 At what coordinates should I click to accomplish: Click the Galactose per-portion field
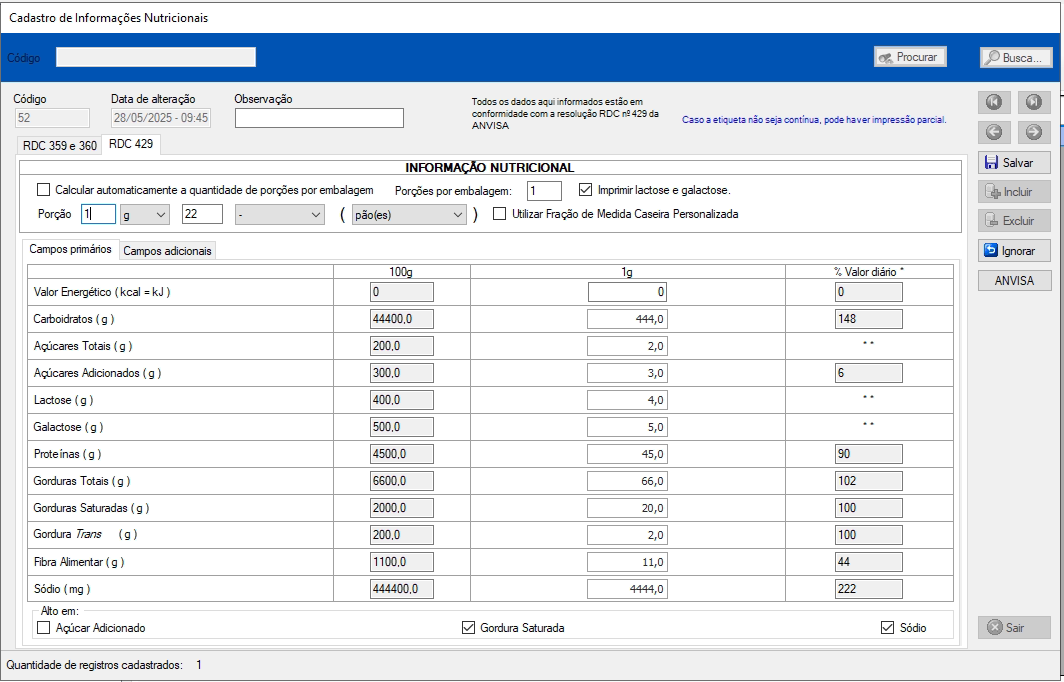[x=627, y=427]
